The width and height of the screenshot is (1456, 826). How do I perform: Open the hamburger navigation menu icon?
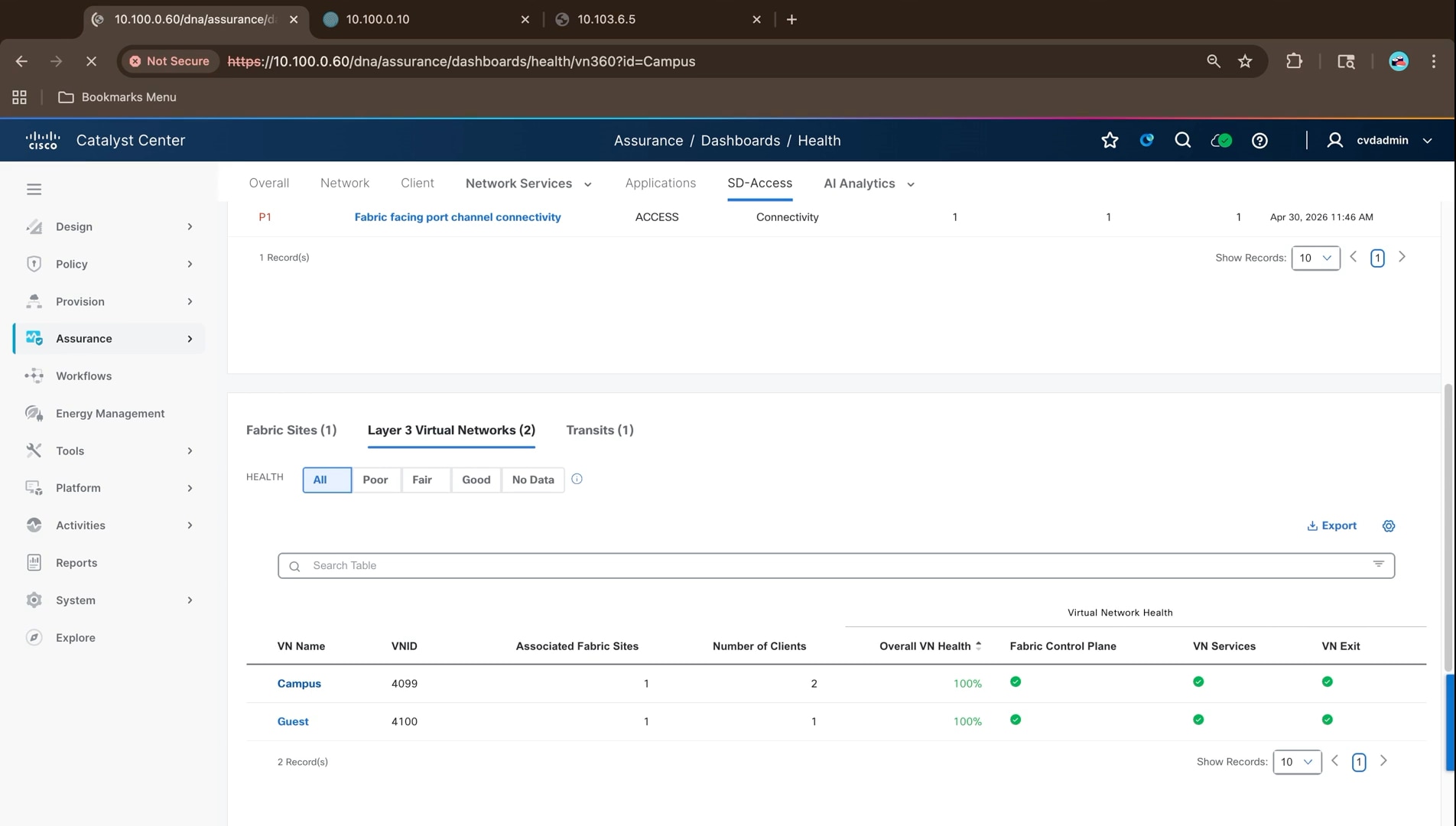34,189
